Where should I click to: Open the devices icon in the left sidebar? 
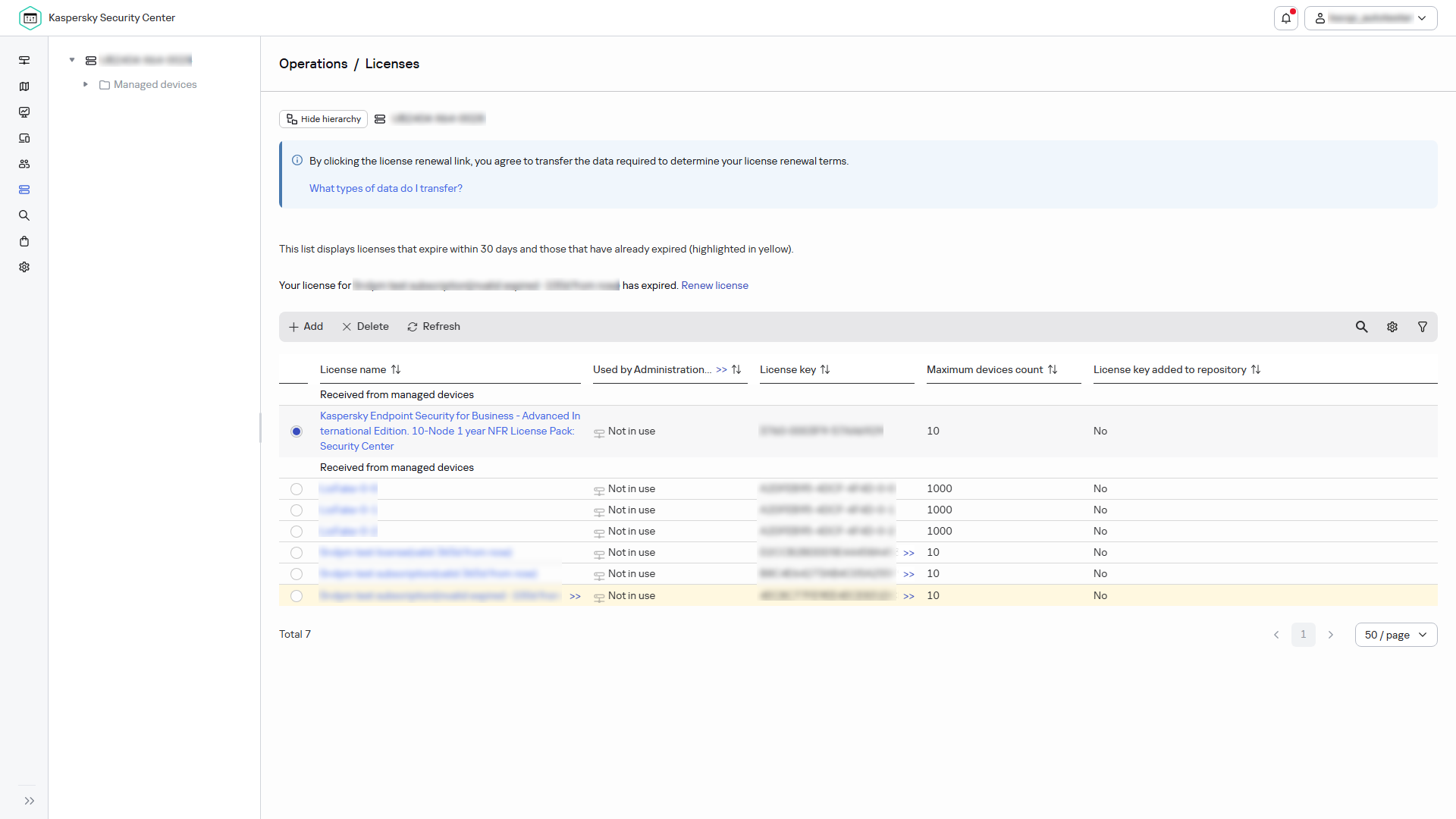point(24,138)
